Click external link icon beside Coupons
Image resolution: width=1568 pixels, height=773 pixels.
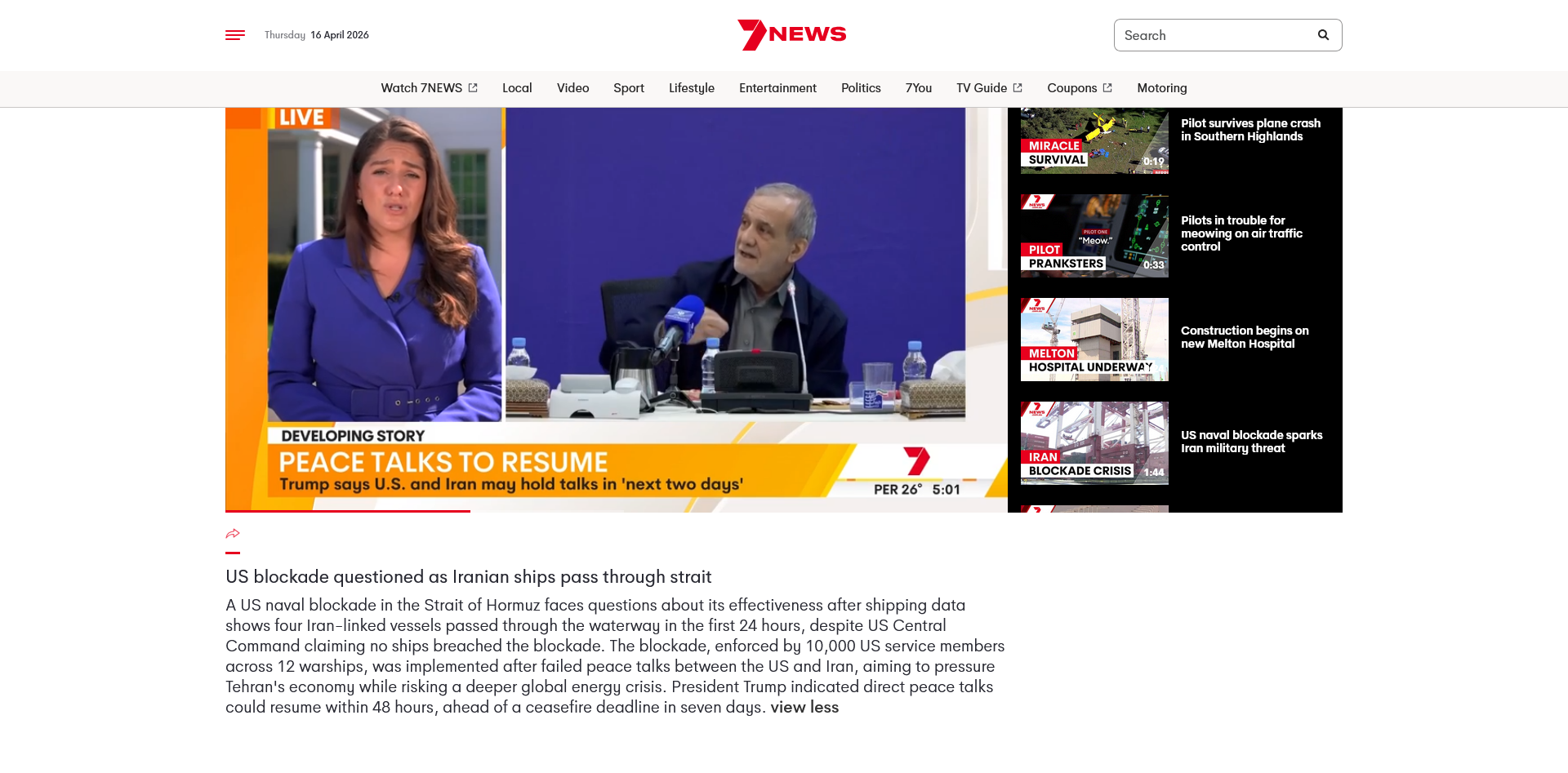click(1107, 88)
